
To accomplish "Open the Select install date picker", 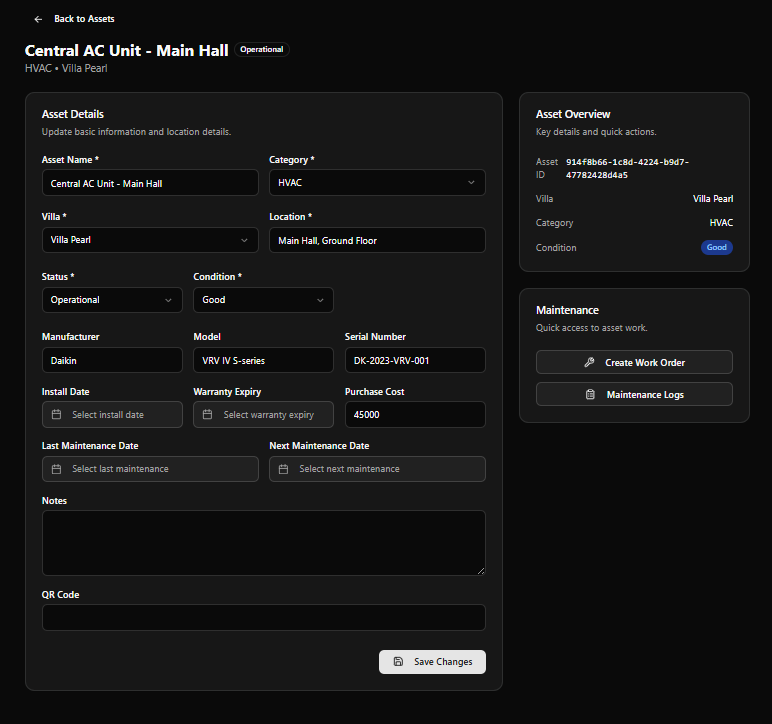I will click(112, 414).
